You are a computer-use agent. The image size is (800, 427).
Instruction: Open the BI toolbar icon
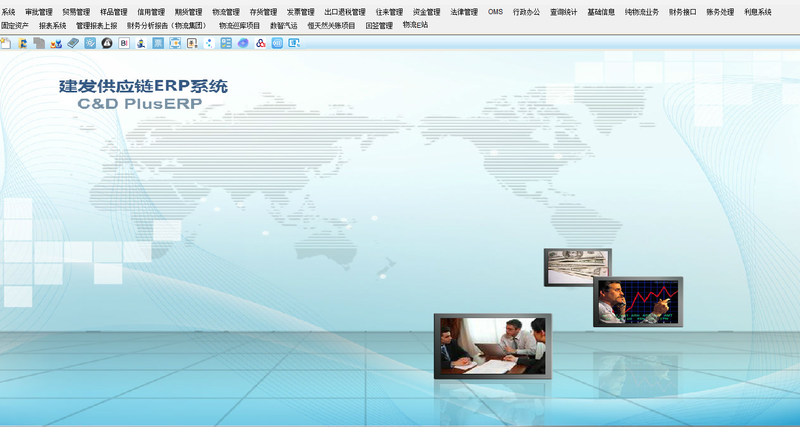[x=124, y=43]
